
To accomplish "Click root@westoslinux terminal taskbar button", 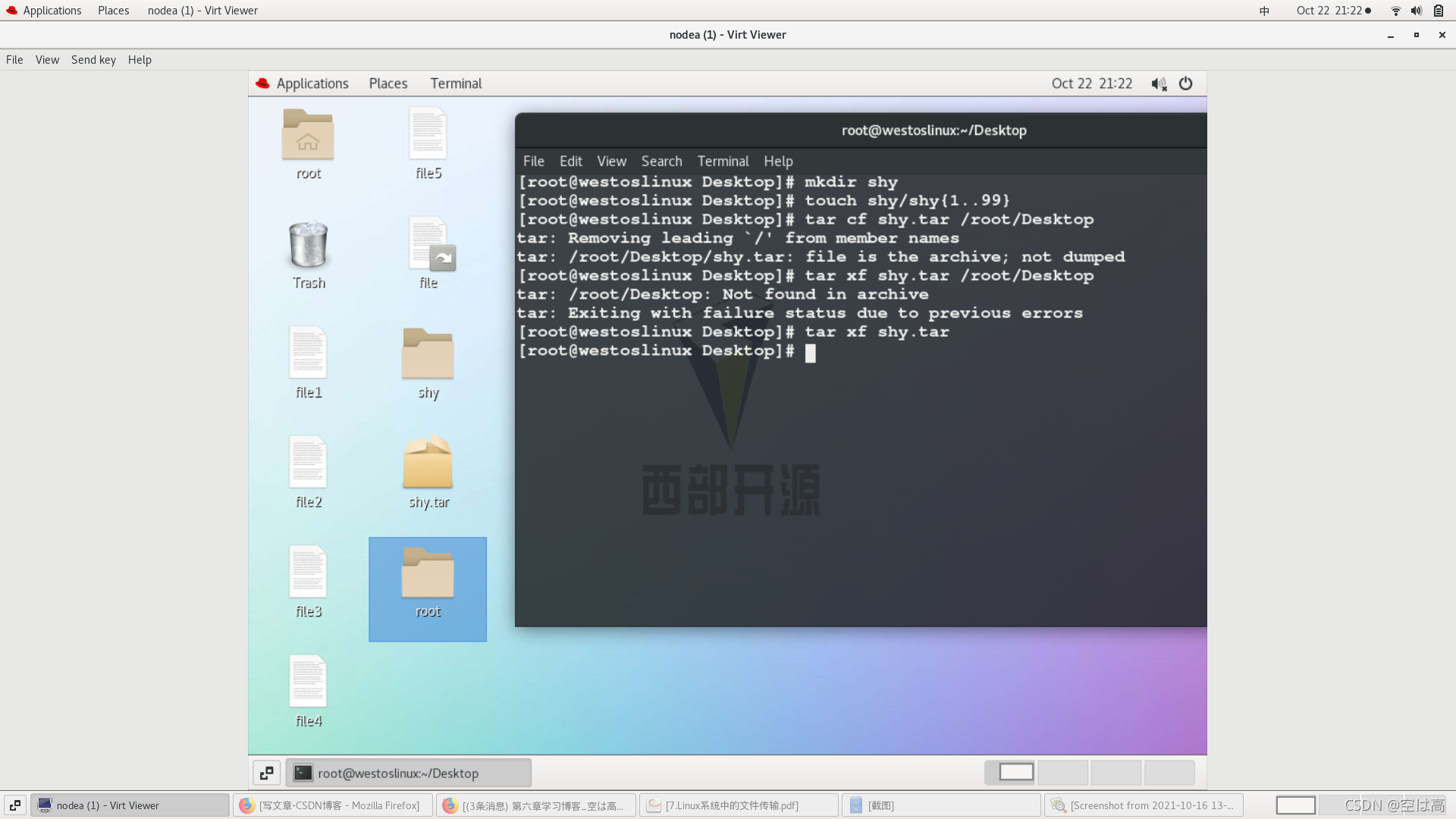I will 409,773.
